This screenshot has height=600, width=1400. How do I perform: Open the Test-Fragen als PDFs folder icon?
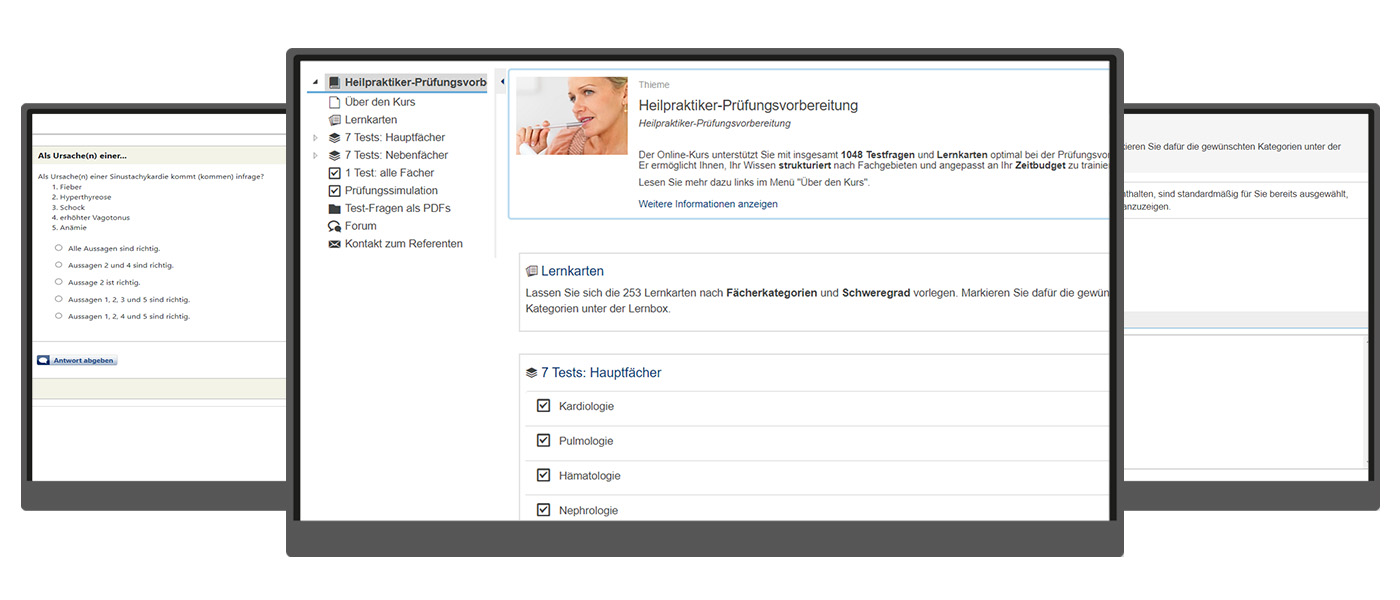click(334, 209)
